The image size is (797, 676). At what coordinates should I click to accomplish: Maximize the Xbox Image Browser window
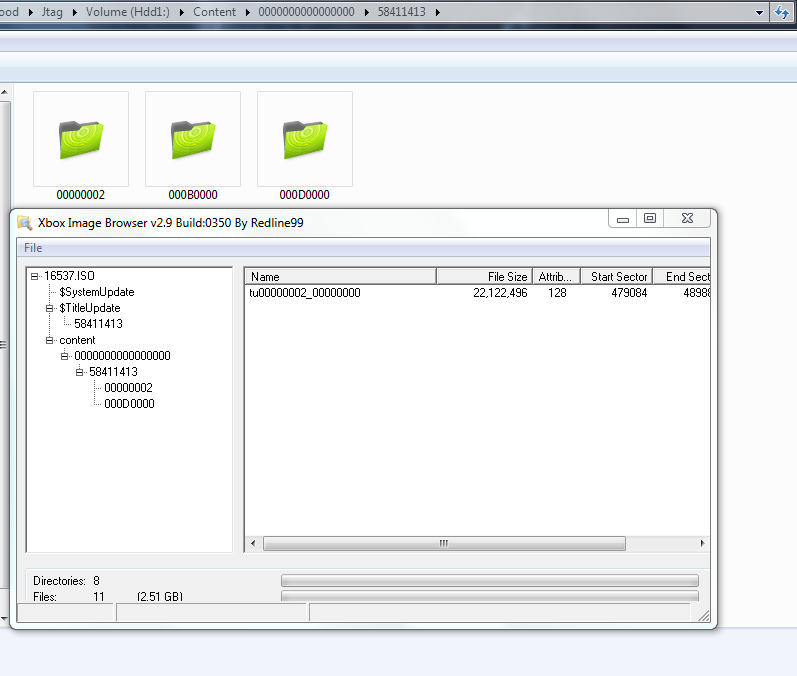click(650, 219)
